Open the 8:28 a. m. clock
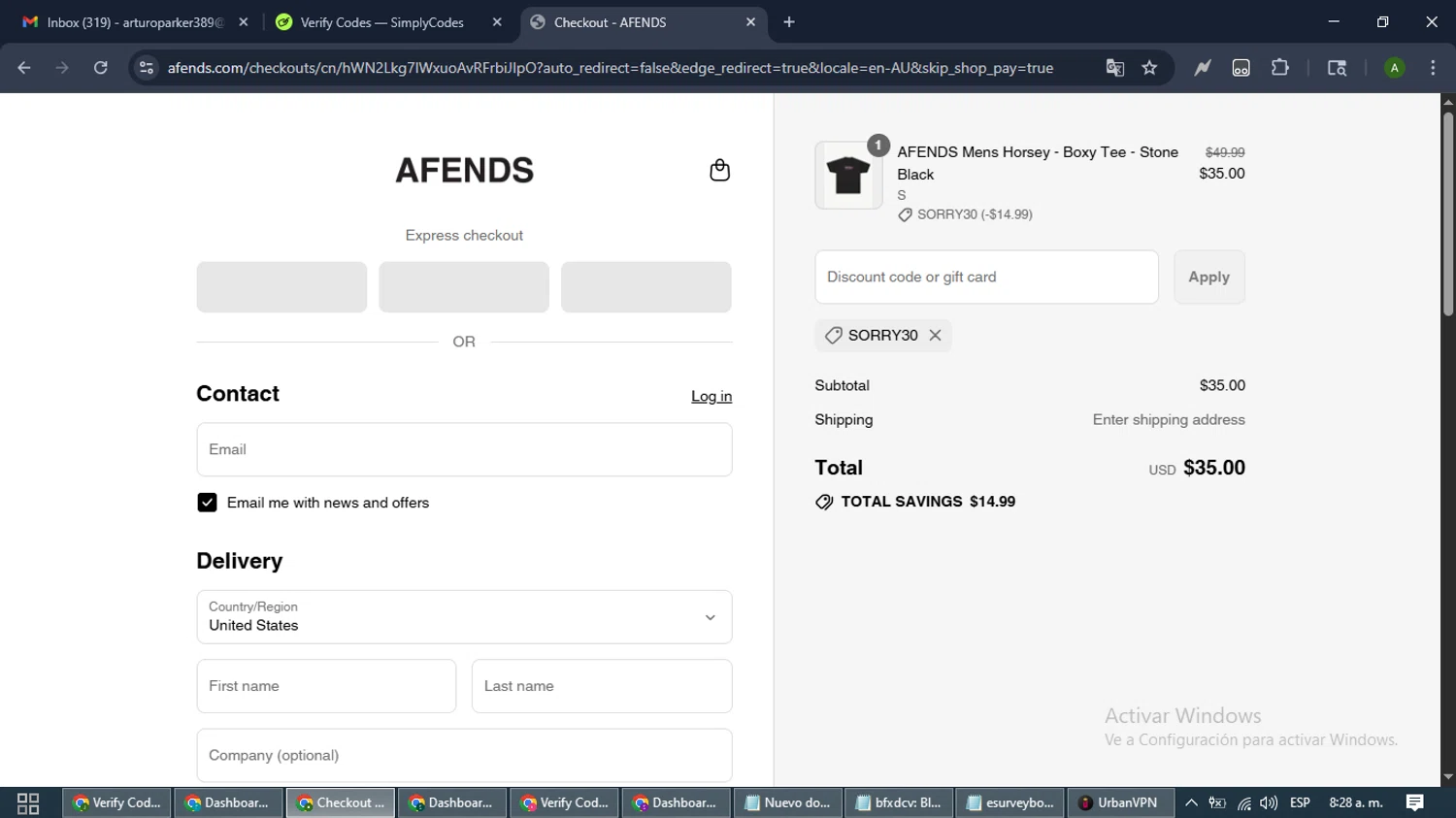The height and width of the screenshot is (818, 1456). tap(1356, 803)
